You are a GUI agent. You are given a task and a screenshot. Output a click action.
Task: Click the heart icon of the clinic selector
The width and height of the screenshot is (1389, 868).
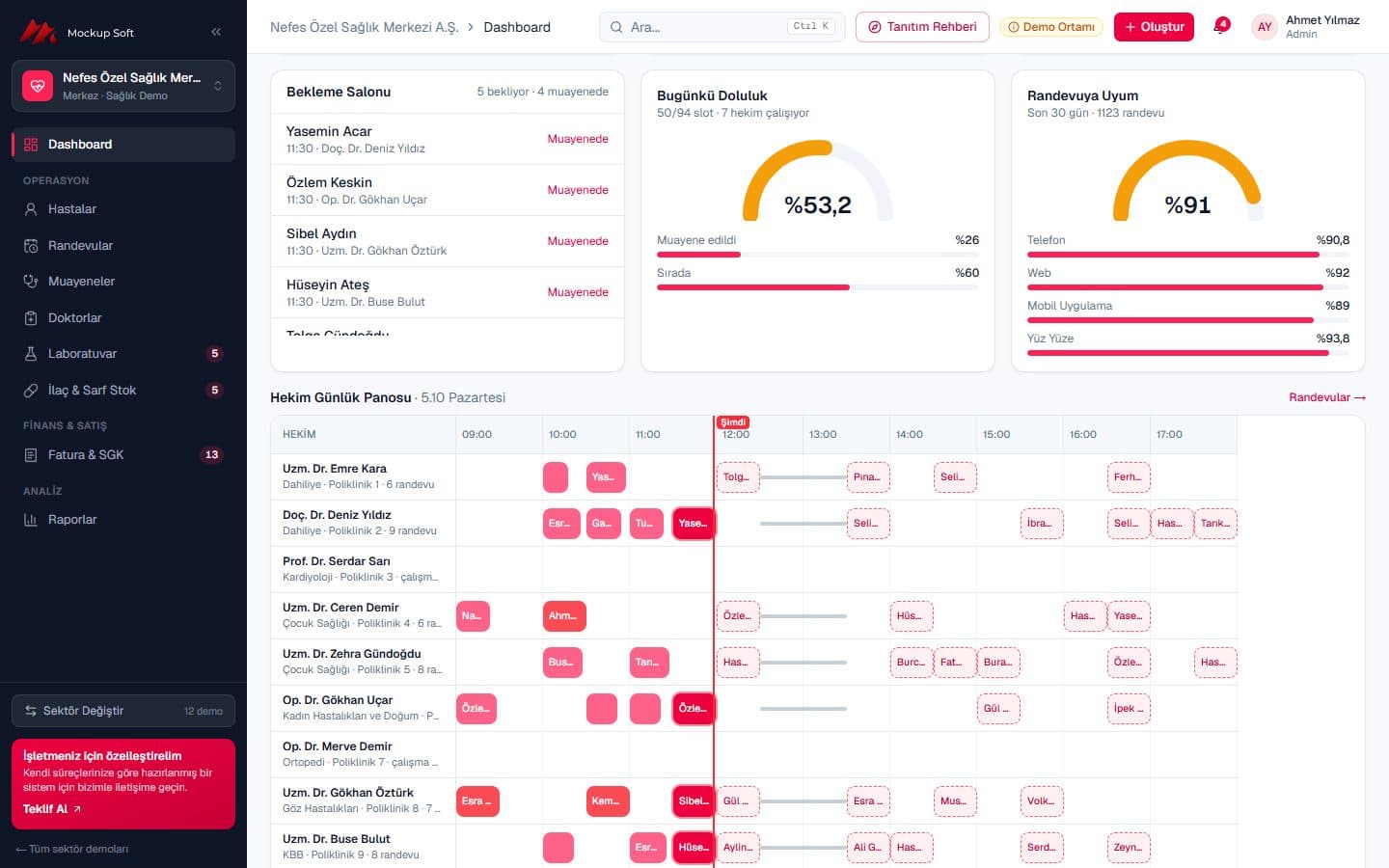click(38, 86)
